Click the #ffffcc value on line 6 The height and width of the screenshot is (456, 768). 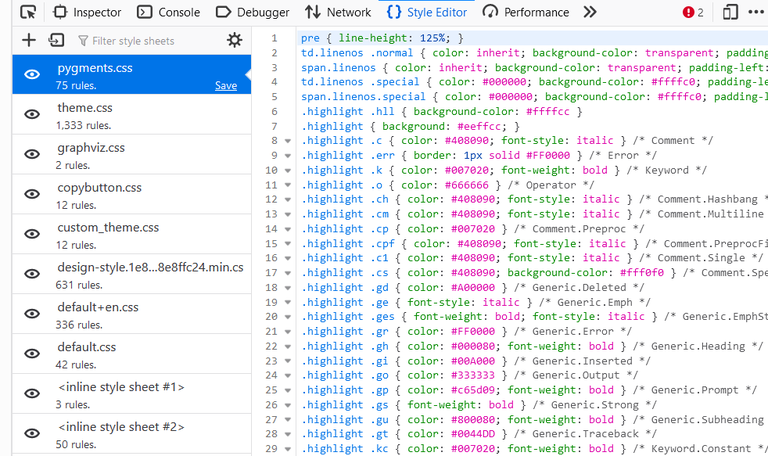tap(548, 112)
